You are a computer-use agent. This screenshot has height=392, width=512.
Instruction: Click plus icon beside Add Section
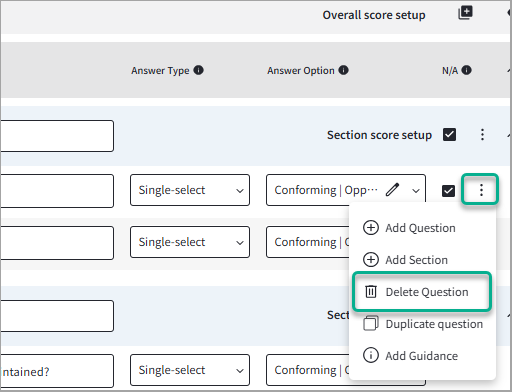pyautogui.click(x=371, y=260)
